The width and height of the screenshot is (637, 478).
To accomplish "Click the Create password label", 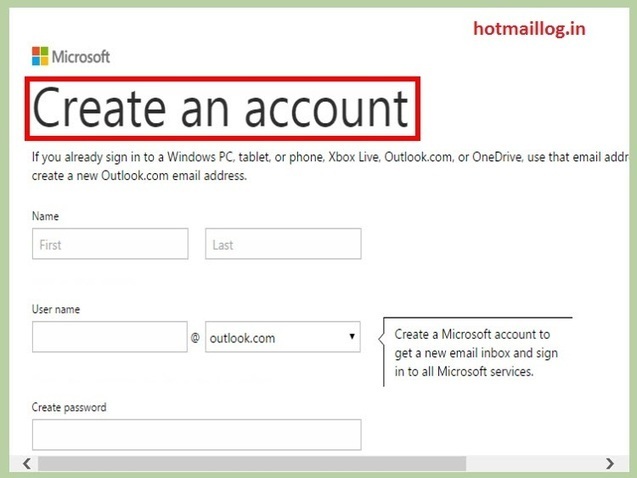I will [69, 407].
